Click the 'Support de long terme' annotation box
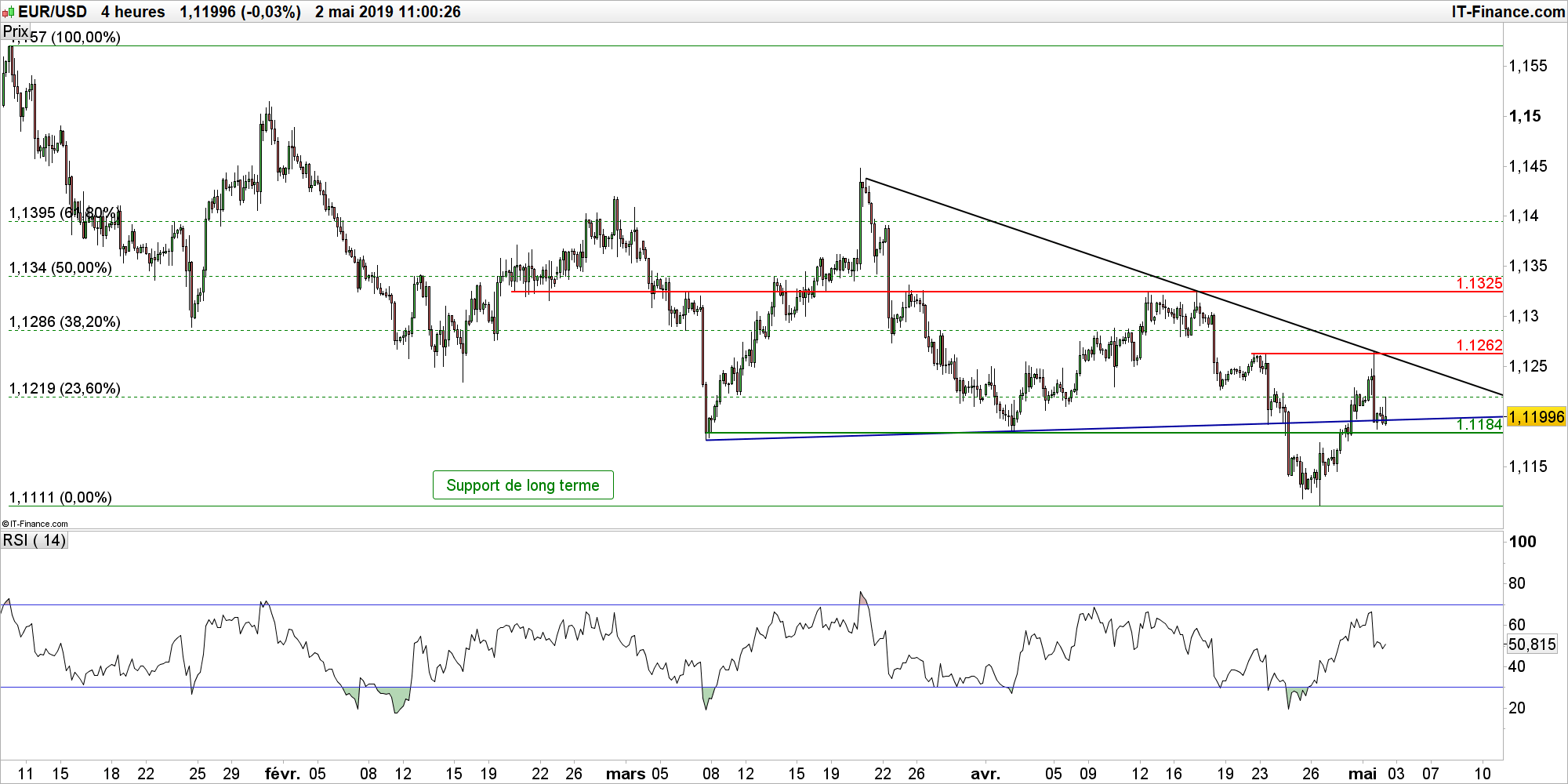 (x=523, y=485)
